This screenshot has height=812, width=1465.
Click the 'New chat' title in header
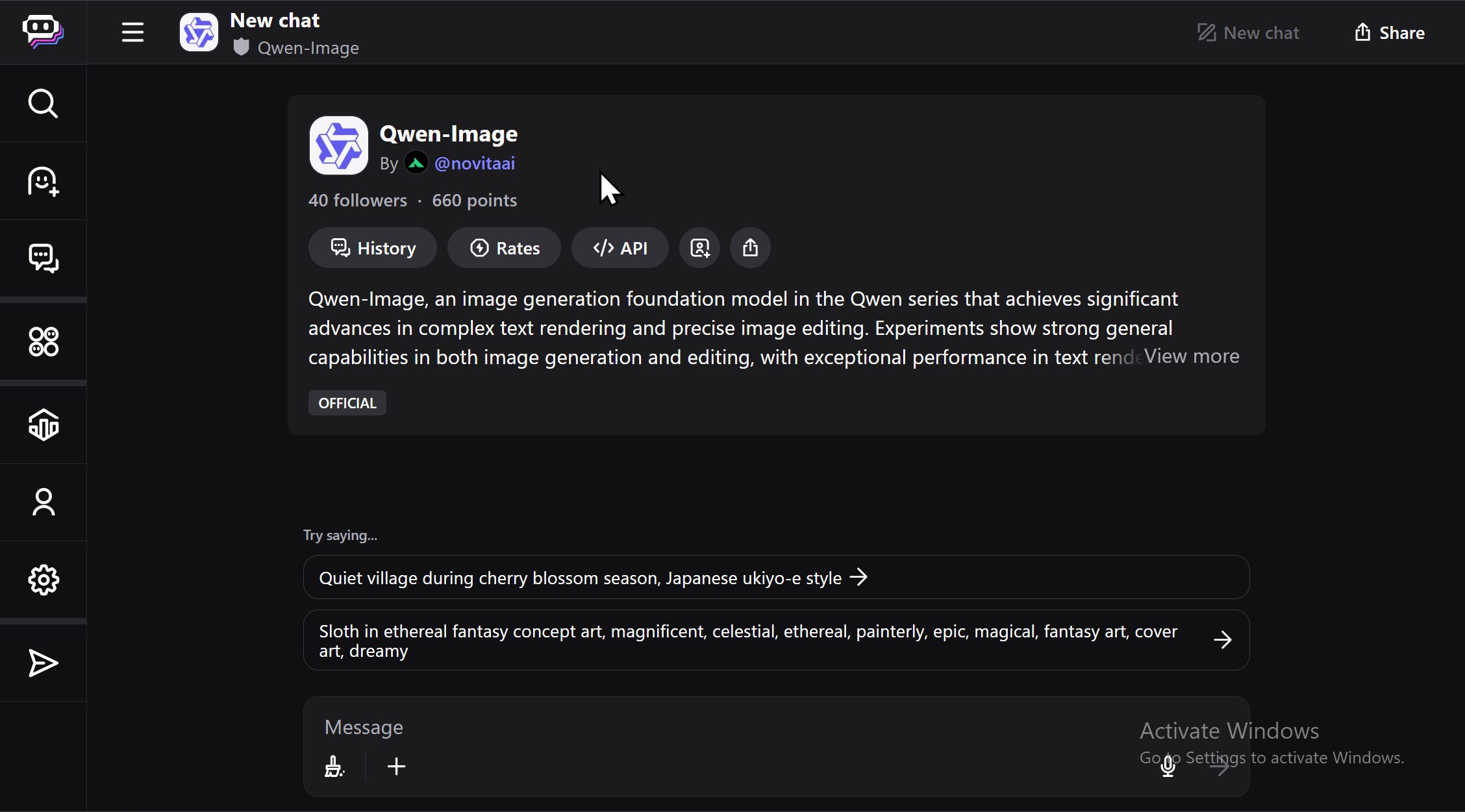point(275,21)
